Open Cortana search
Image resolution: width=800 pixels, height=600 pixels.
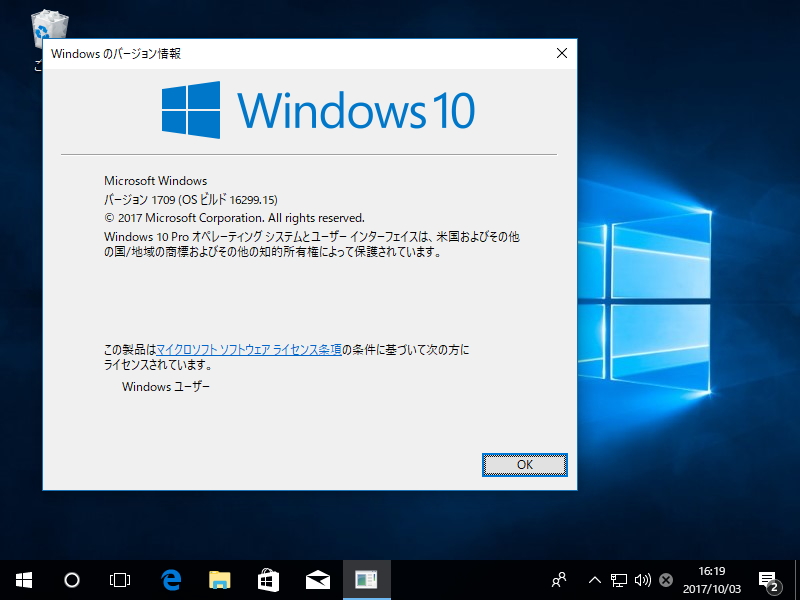(x=71, y=580)
